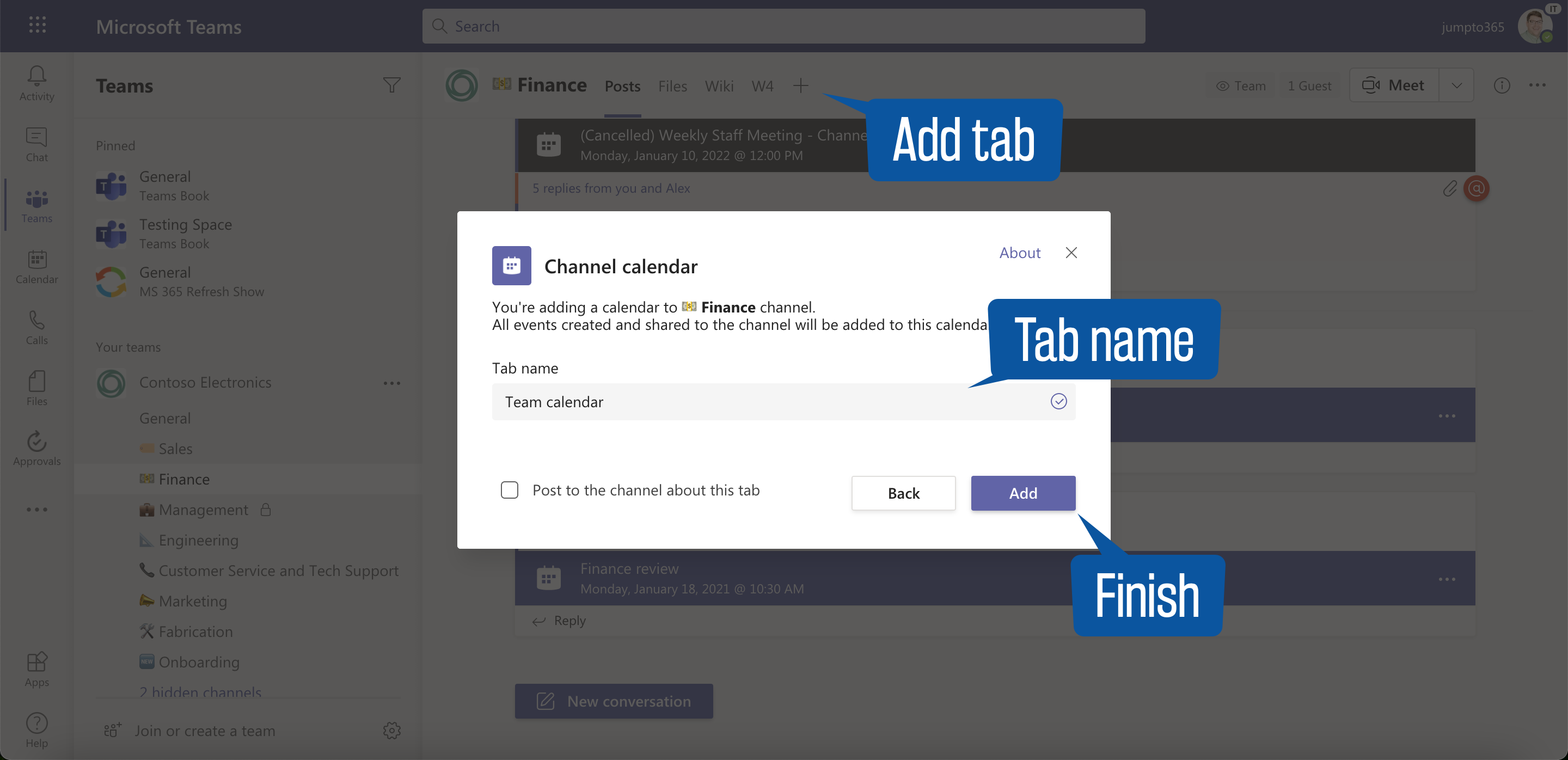Viewport: 1568px width, 760px height.
Task: Click the Add button in the dialog
Action: 1022,493
